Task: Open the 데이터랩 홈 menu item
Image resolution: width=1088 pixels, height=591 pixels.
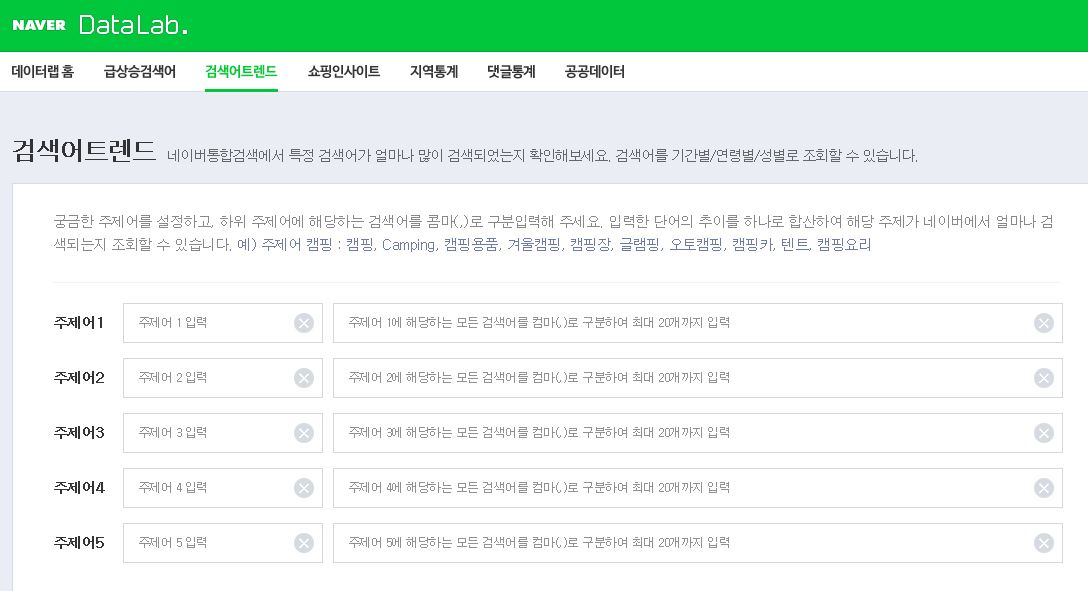Action: pos(43,71)
